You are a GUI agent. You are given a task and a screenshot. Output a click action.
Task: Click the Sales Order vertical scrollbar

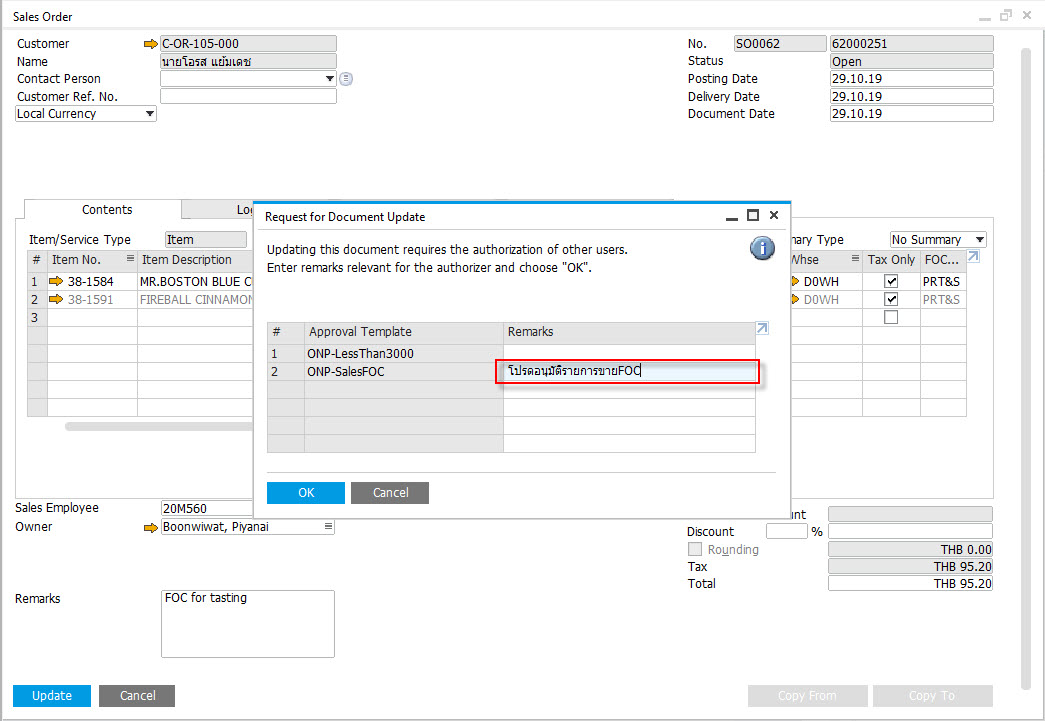coord(1026,370)
